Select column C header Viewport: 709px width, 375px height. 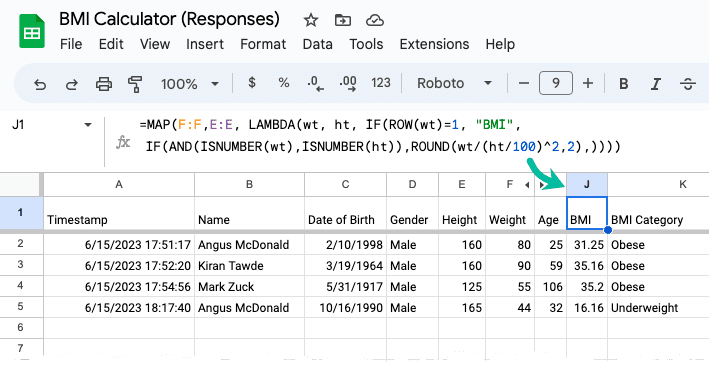(x=345, y=185)
